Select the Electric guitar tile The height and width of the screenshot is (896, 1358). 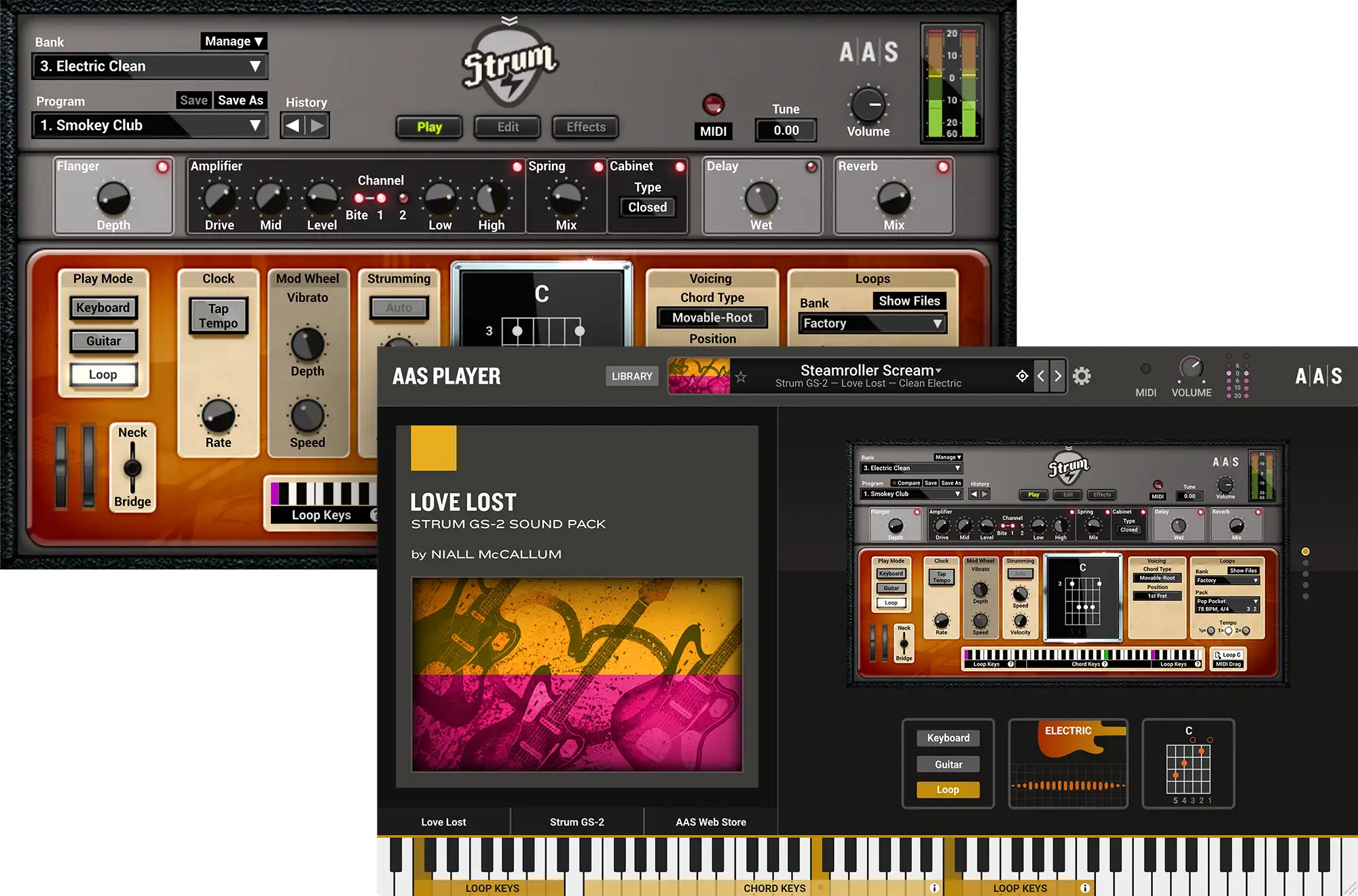click(1068, 764)
